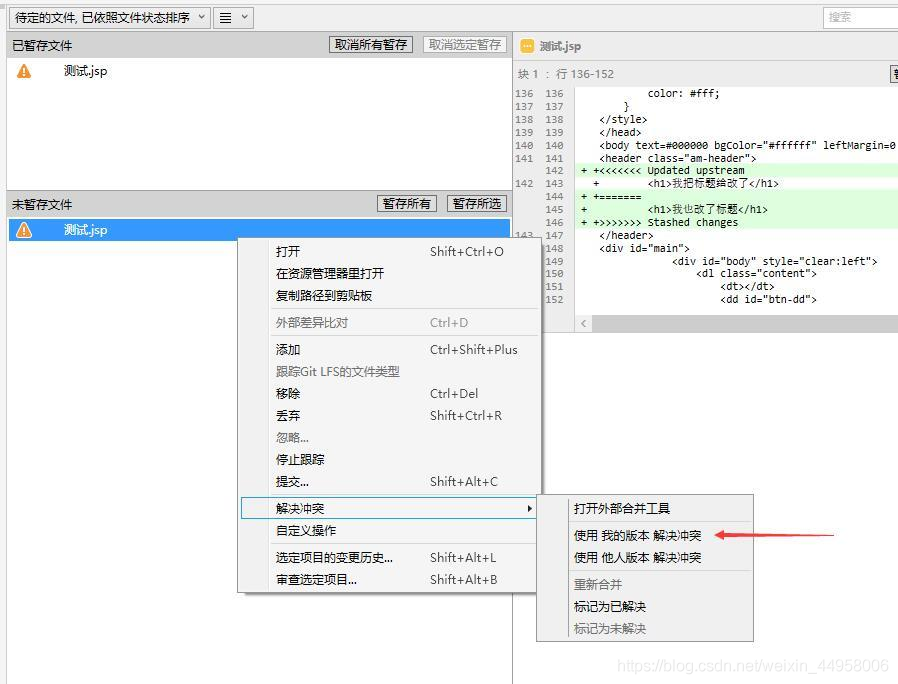
Task: Click the conflict warning icon in staged files
Action: [24, 71]
